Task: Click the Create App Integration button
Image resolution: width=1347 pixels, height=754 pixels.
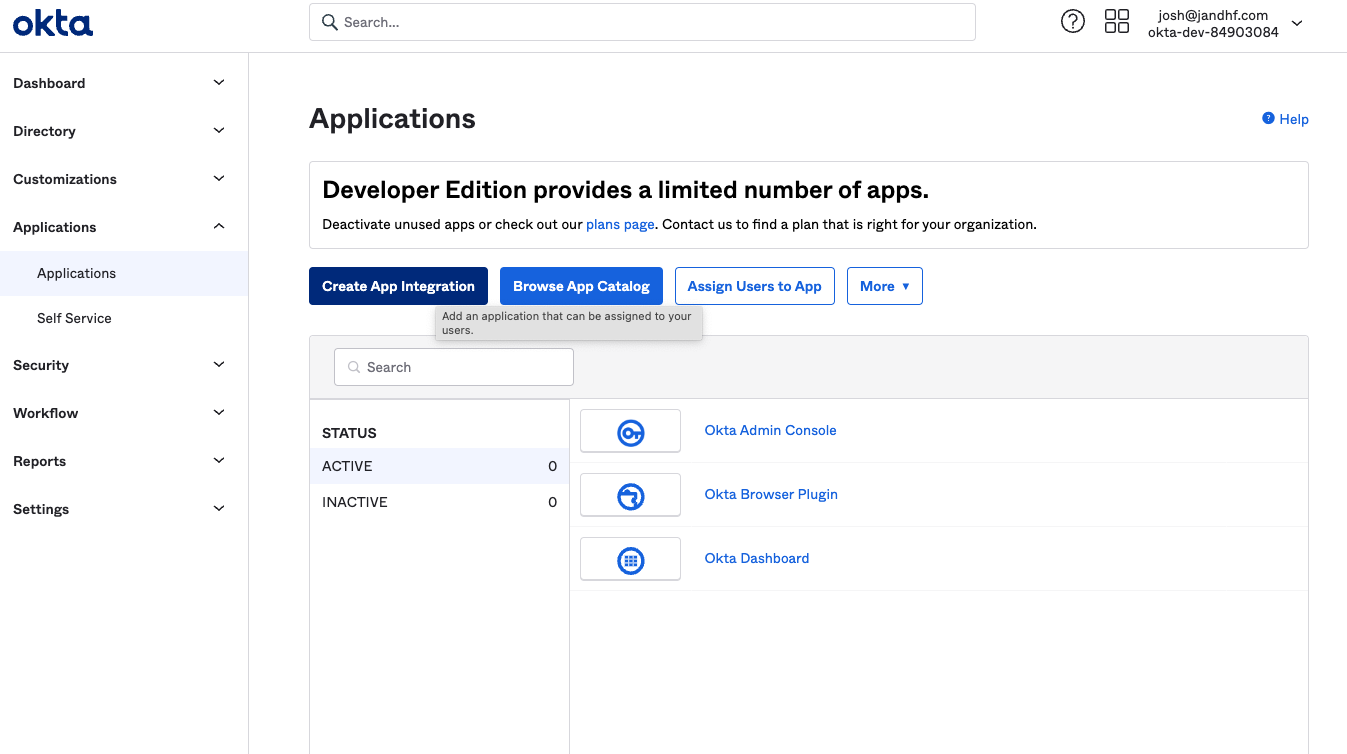Action: point(398,286)
